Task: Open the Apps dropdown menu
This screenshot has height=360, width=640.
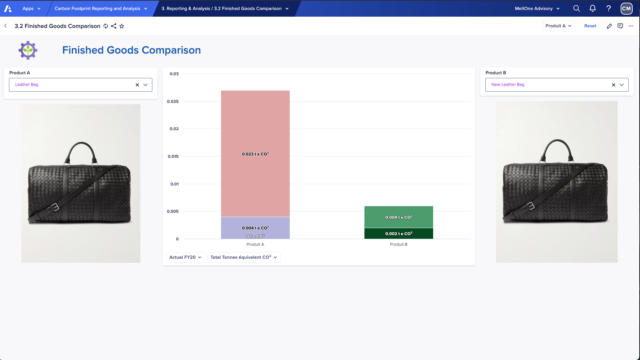Action: pos(31,9)
